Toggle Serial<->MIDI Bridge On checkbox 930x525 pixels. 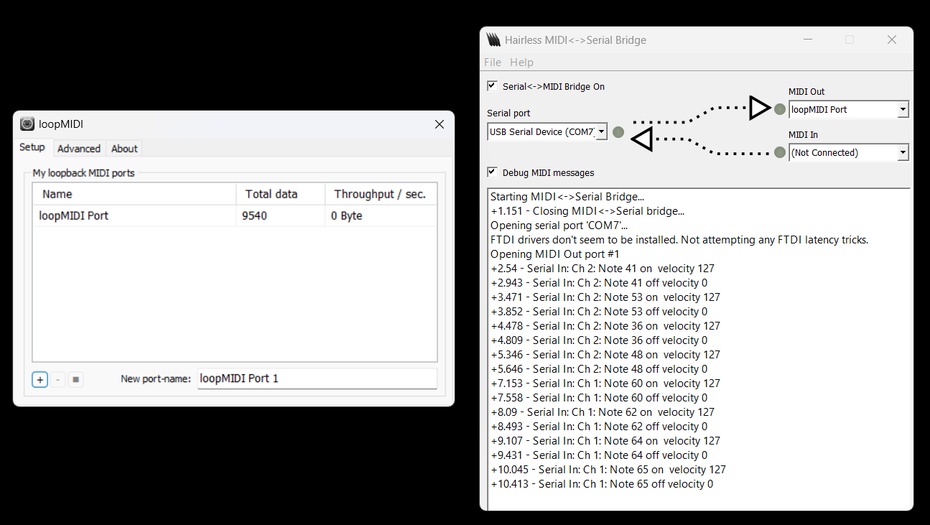point(492,86)
